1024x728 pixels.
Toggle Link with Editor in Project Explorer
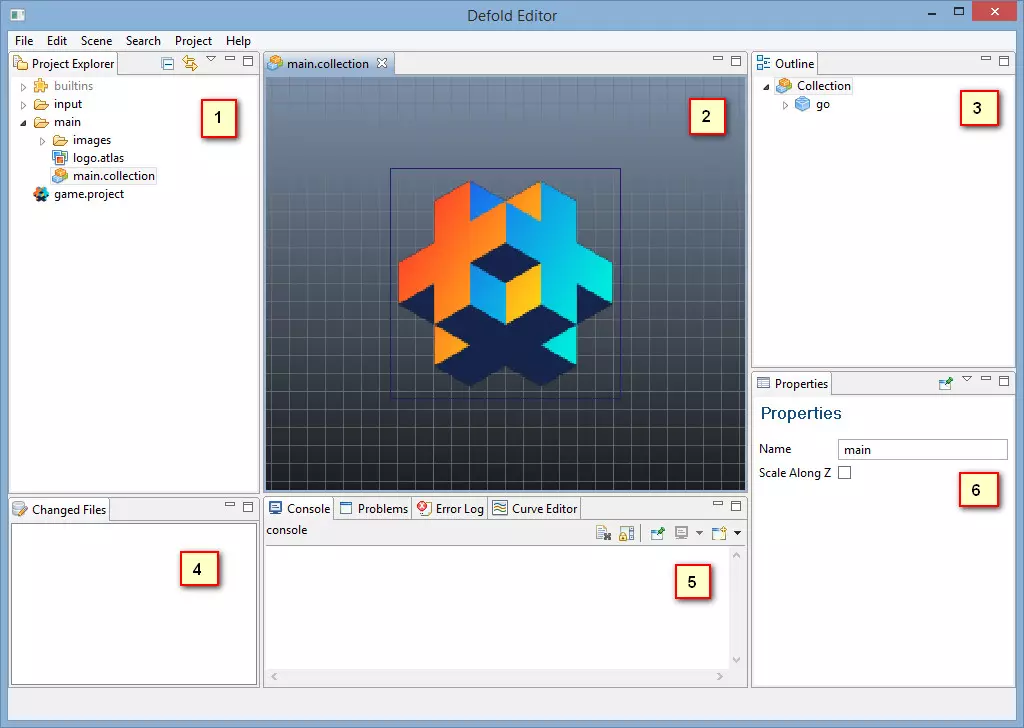(x=189, y=64)
